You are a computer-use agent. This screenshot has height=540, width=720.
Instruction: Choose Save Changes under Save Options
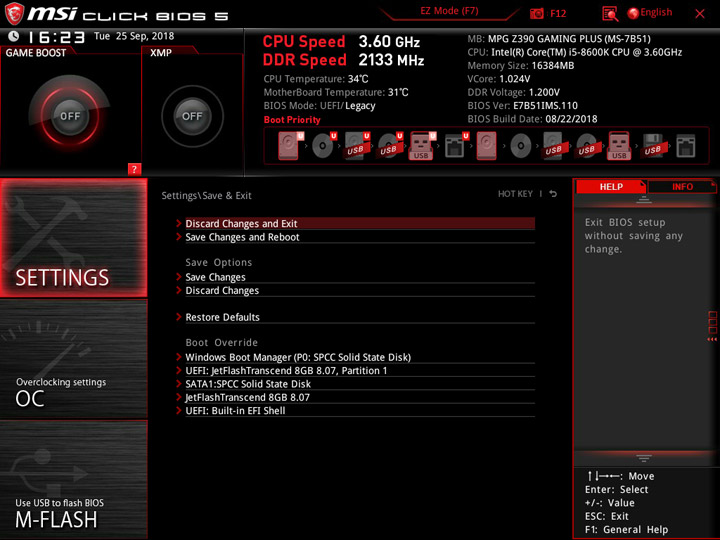click(360, 277)
